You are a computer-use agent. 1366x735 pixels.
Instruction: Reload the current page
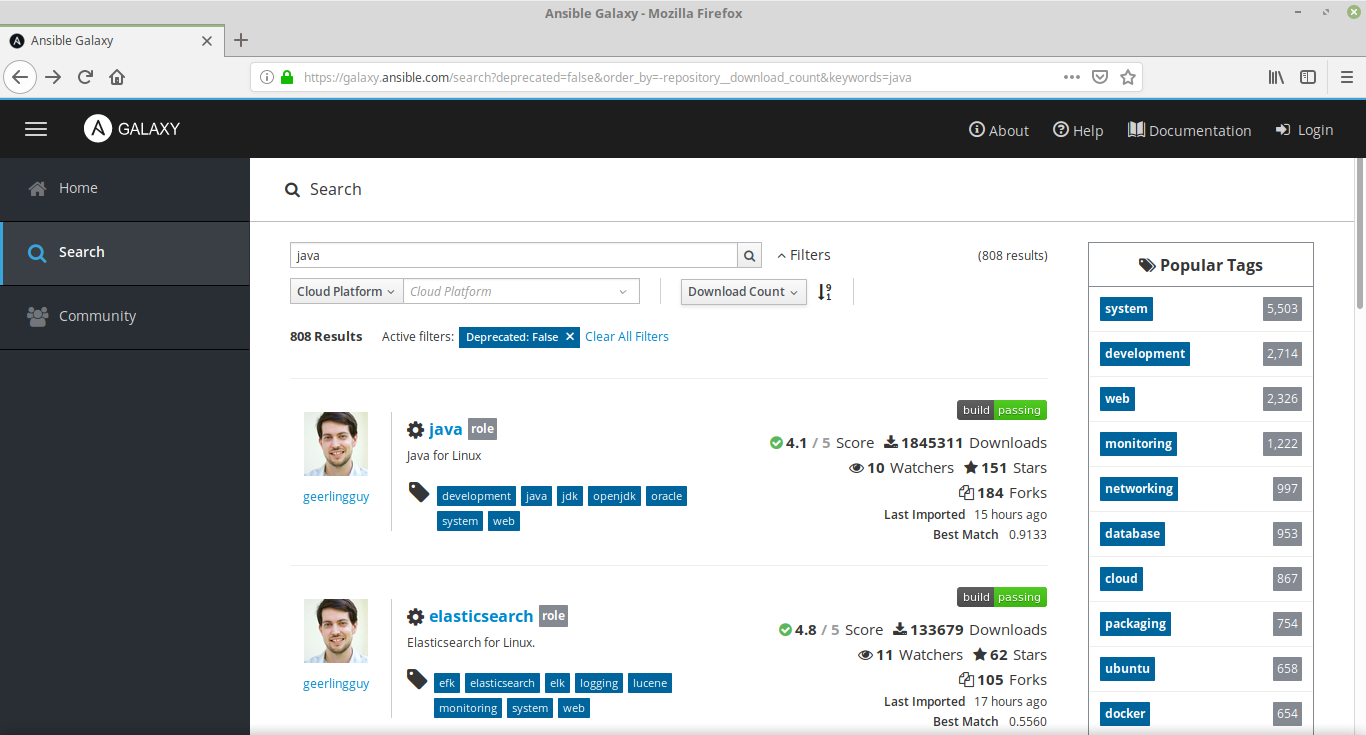tap(85, 77)
